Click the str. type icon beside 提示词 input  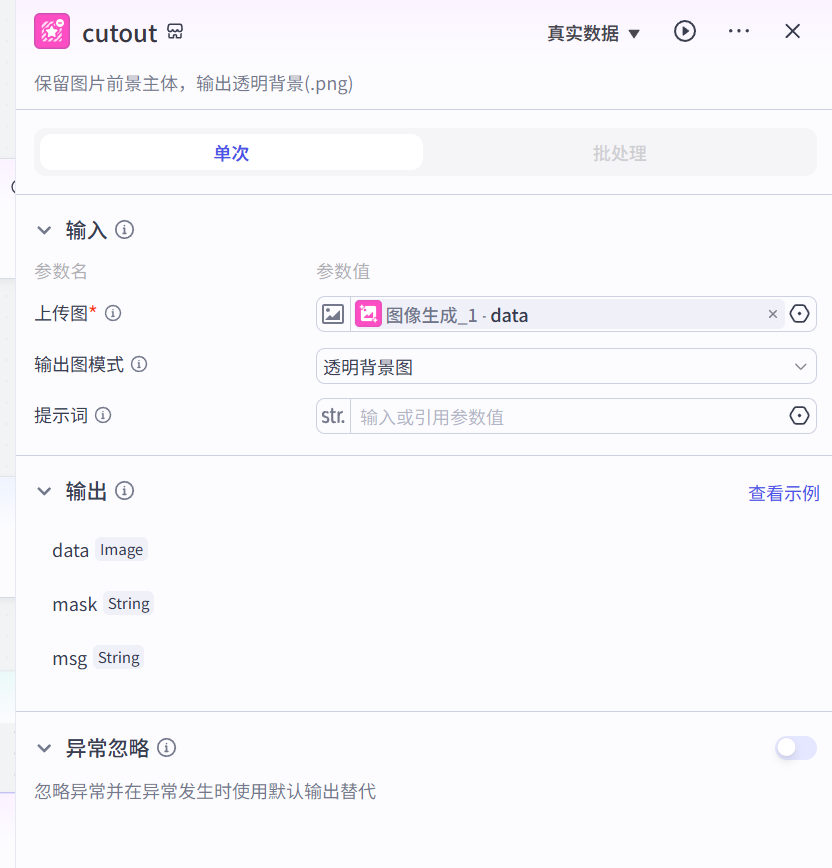(332, 416)
